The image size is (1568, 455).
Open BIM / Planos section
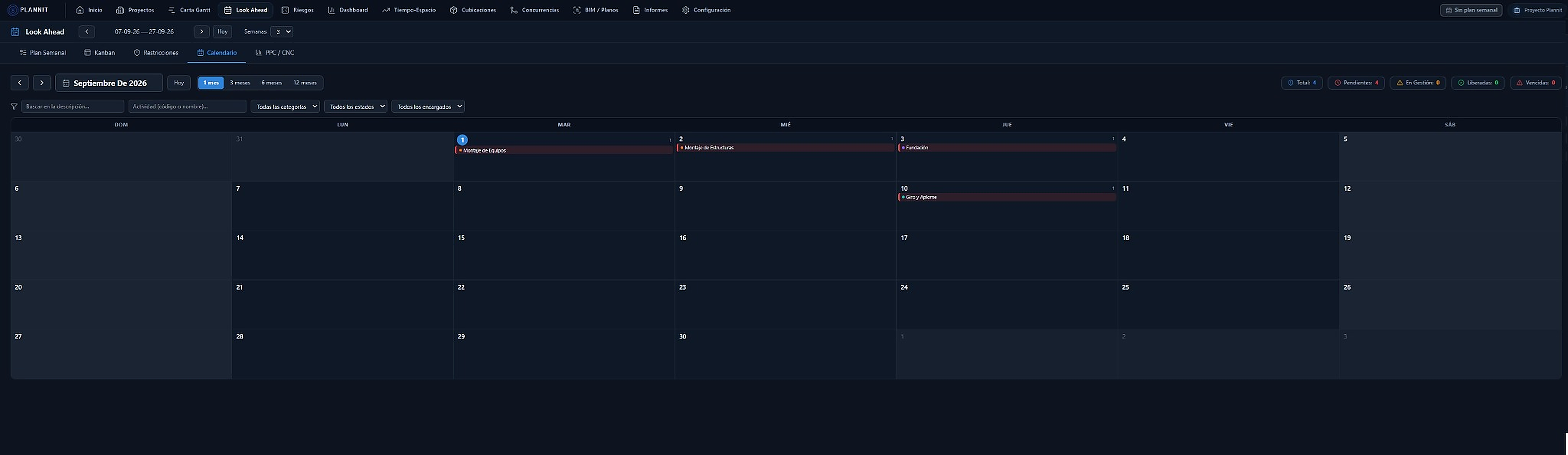coord(596,10)
